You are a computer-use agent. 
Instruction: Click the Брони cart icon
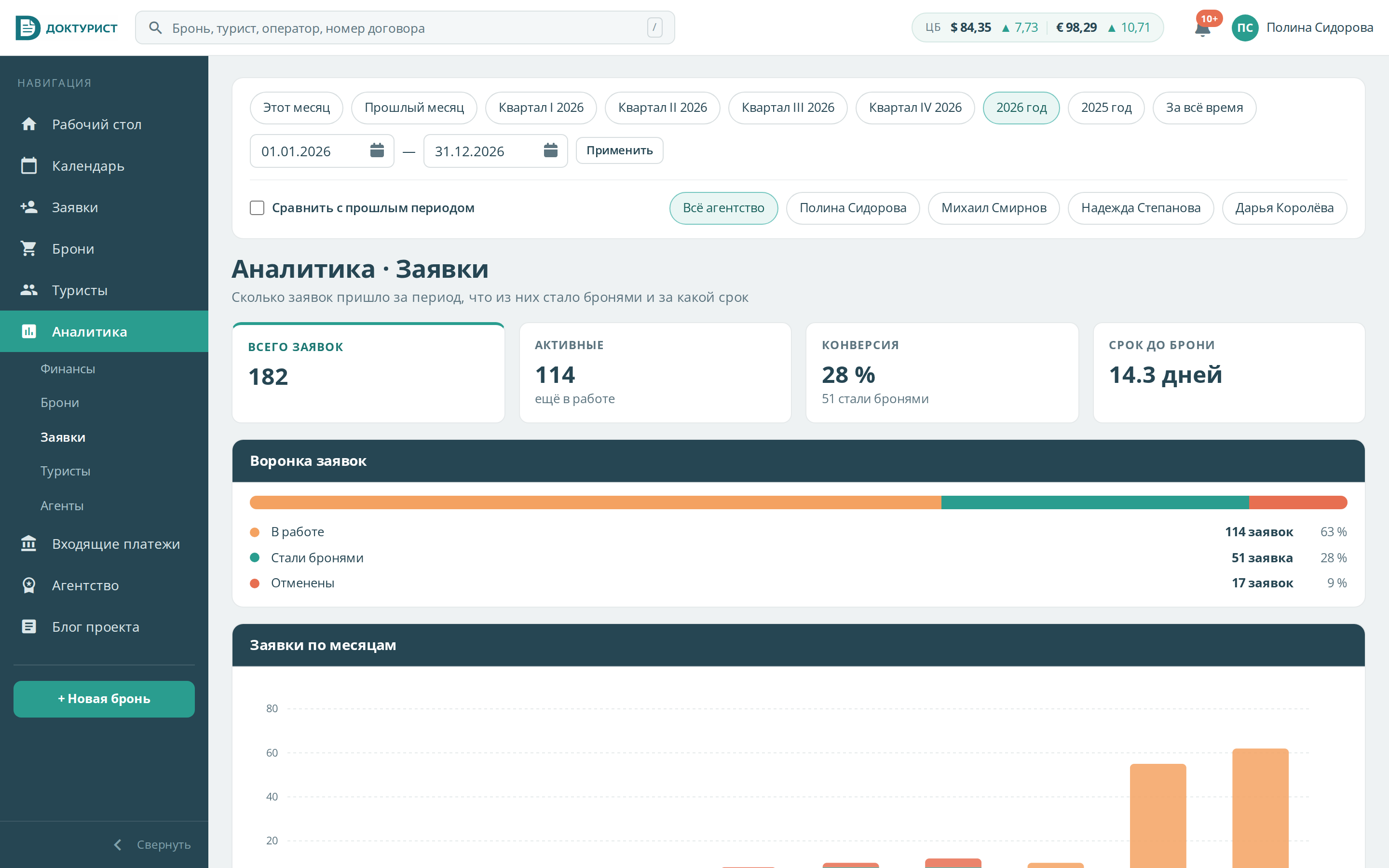pyautogui.click(x=29, y=248)
